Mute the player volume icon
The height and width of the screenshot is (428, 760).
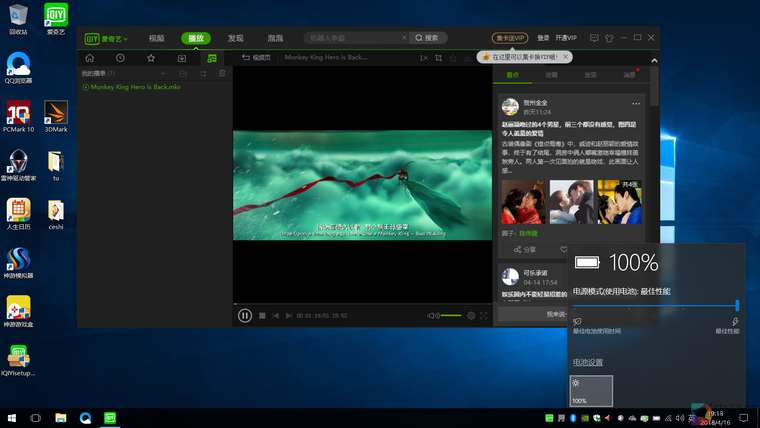click(x=433, y=316)
